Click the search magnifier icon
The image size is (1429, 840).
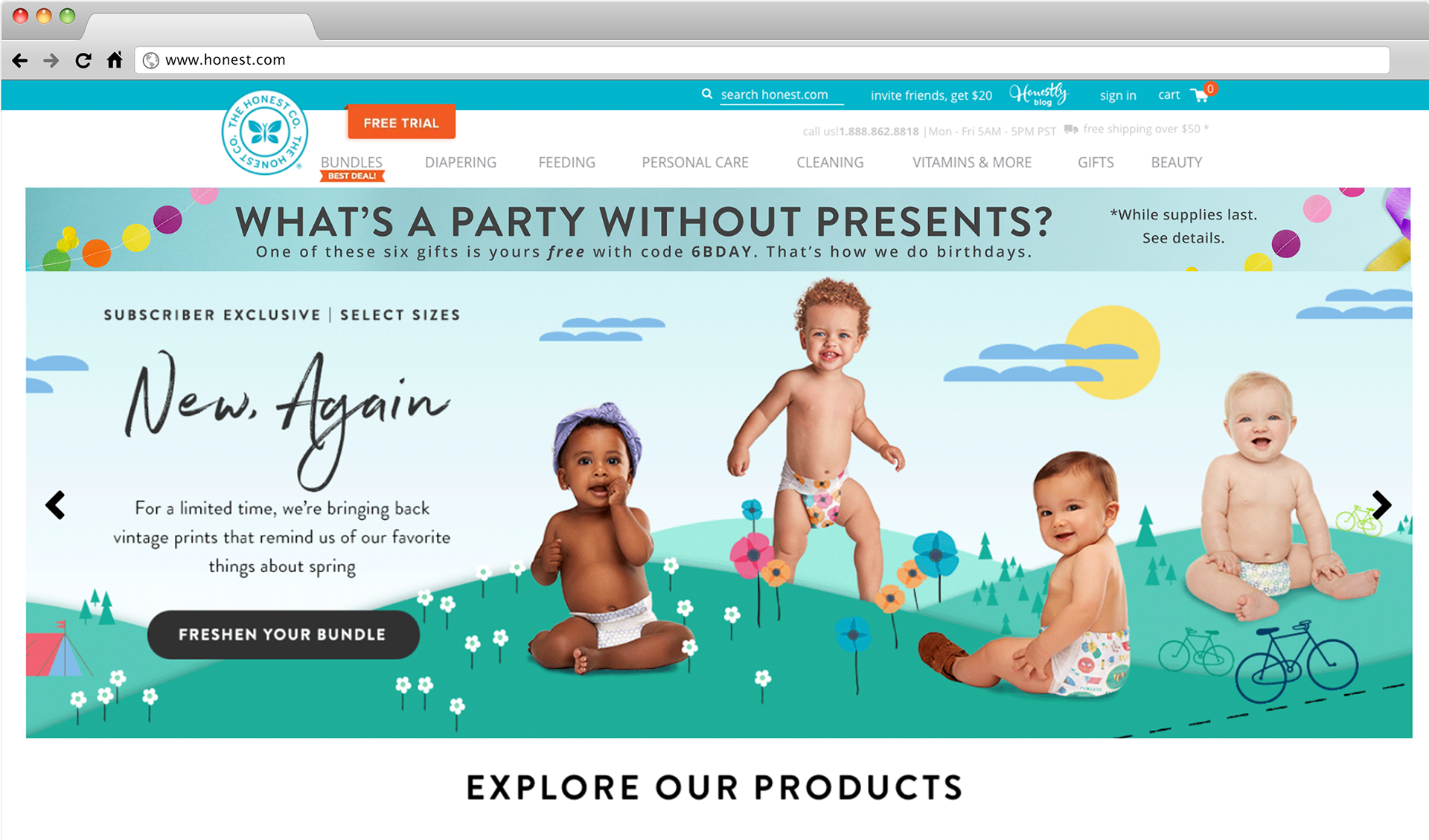(707, 94)
